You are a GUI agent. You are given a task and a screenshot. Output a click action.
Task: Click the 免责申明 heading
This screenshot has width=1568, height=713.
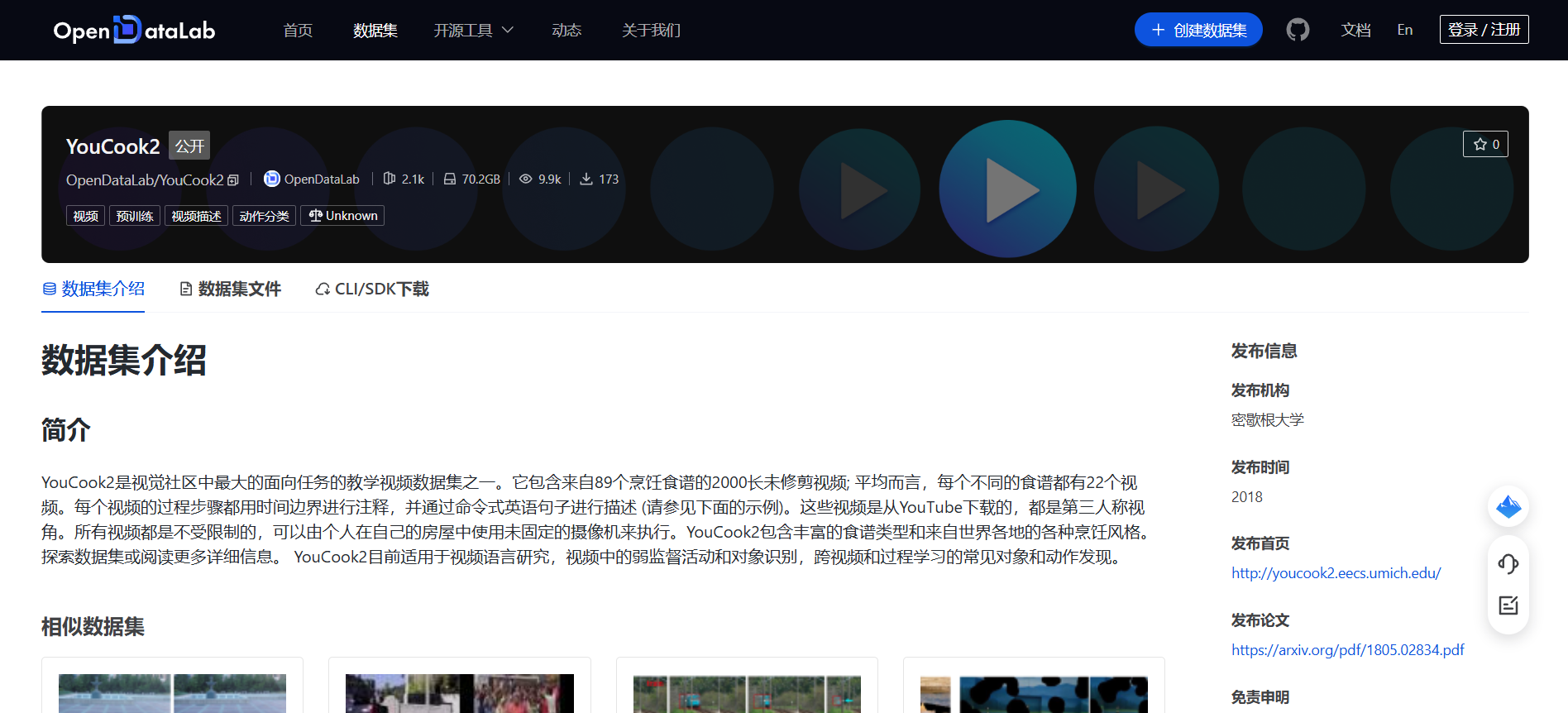click(x=1260, y=697)
